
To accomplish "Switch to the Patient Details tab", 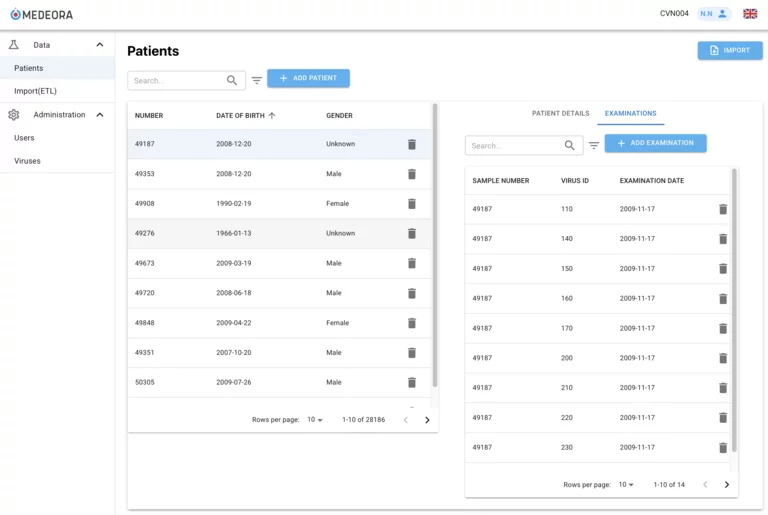I will [560, 113].
